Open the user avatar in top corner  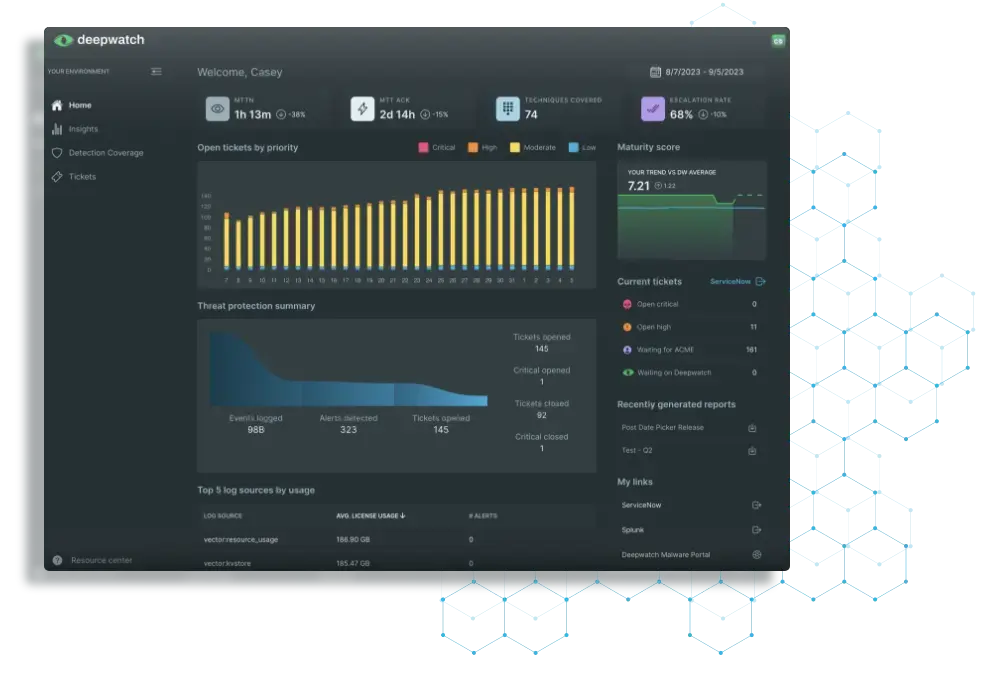778,41
